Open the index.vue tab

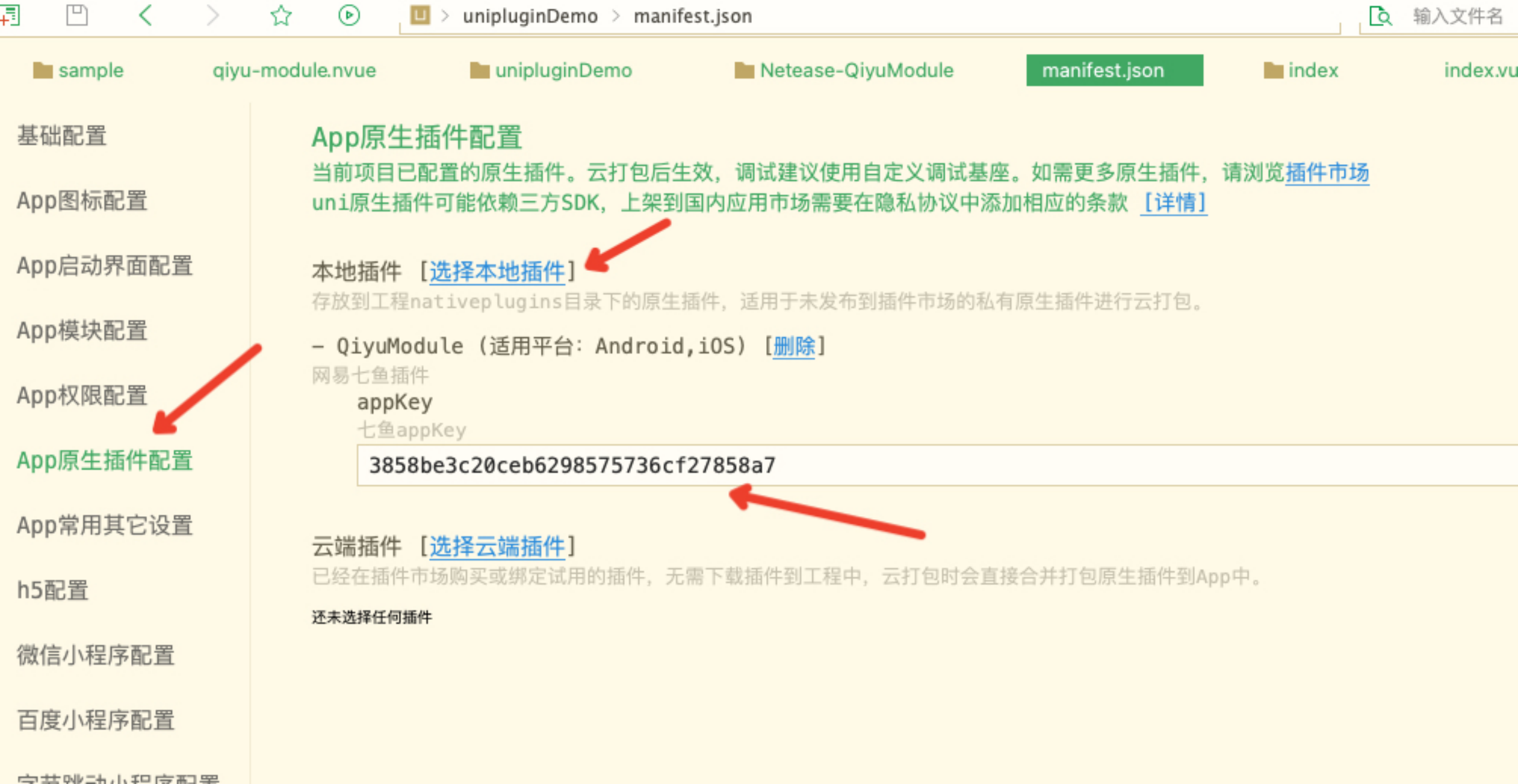point(1480,71)
